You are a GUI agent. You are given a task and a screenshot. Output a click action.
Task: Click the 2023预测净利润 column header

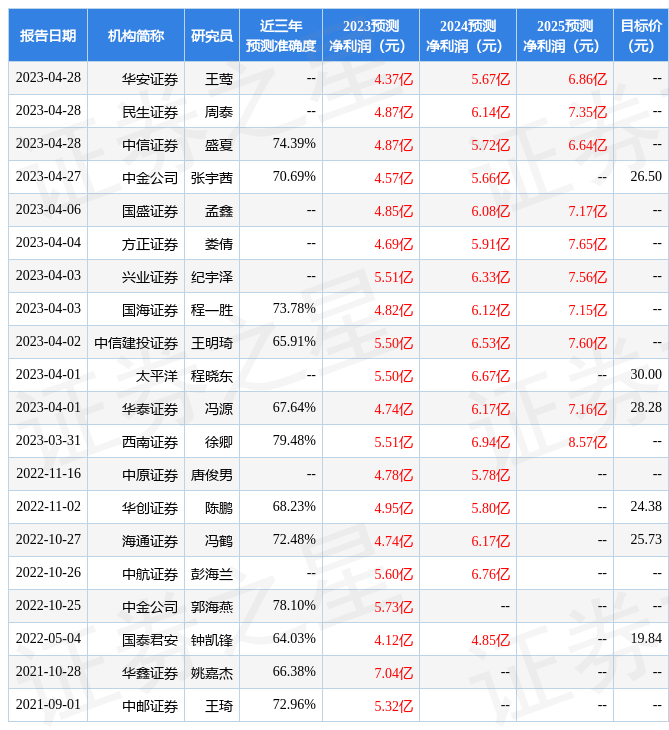tap(371, 35)
